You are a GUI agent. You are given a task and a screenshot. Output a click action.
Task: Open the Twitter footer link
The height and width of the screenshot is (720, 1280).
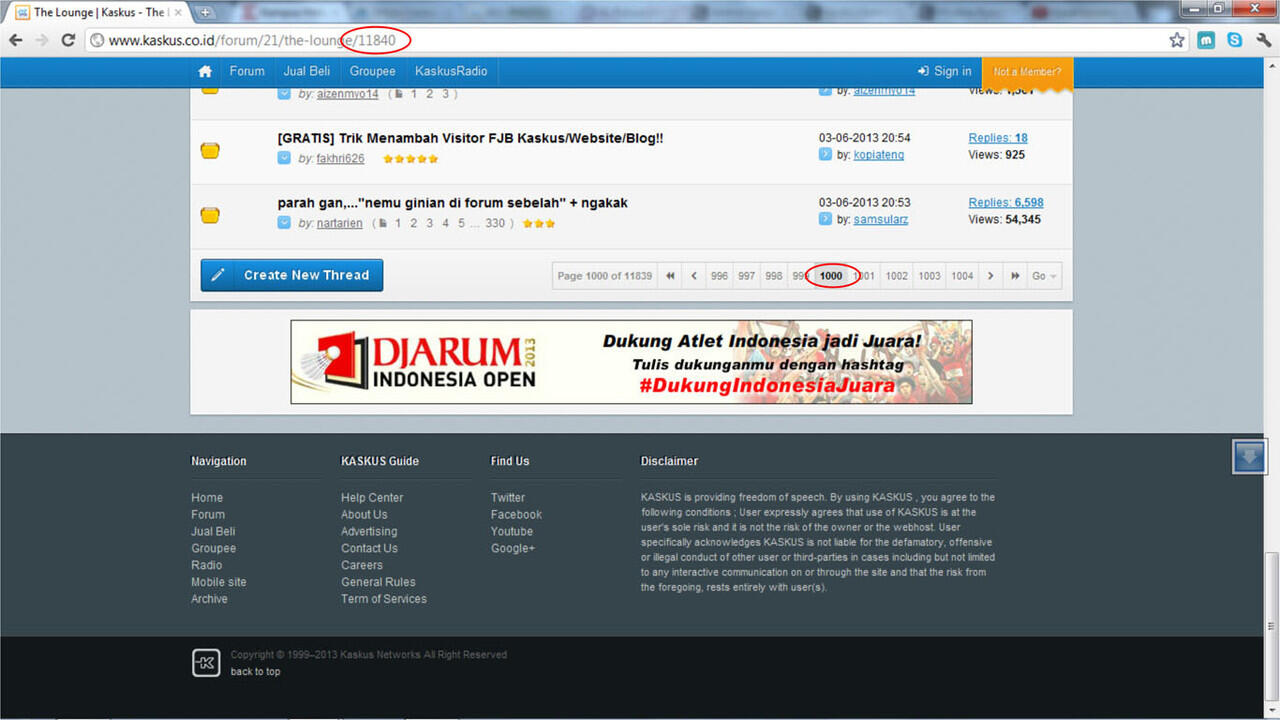[508, 498]
